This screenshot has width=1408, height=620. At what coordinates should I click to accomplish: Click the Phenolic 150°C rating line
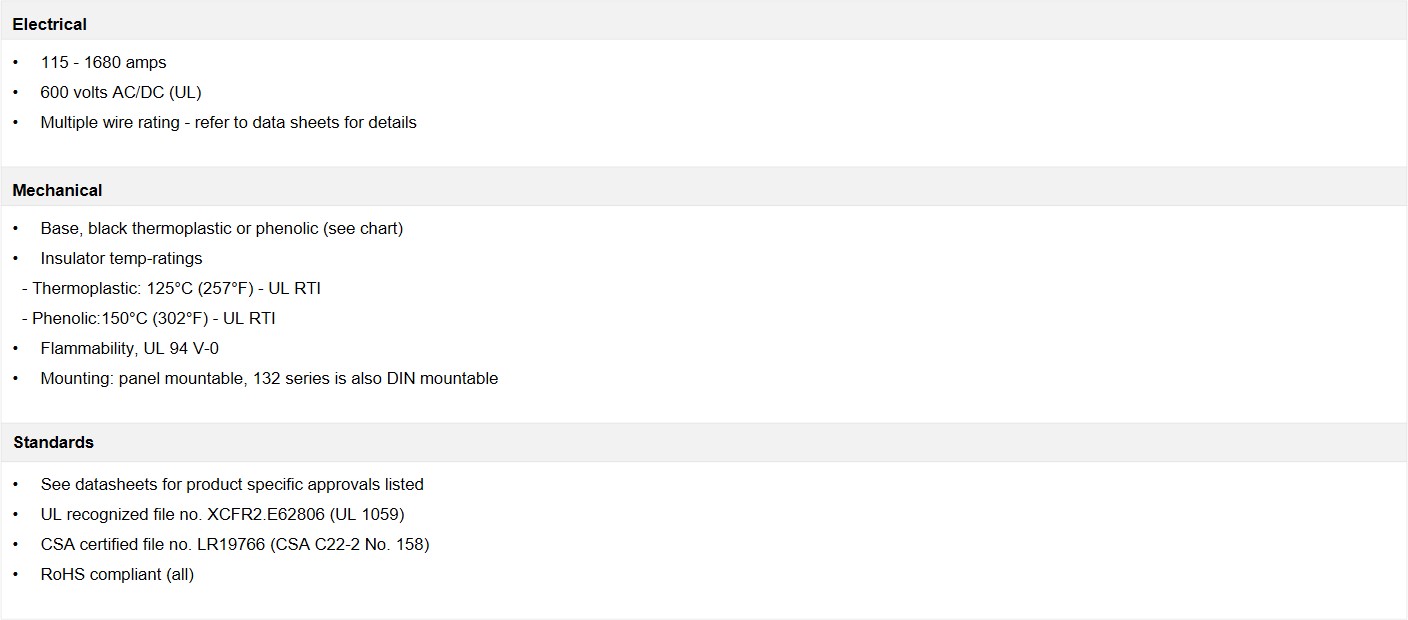pyautogui.click(x=148, y=318)
